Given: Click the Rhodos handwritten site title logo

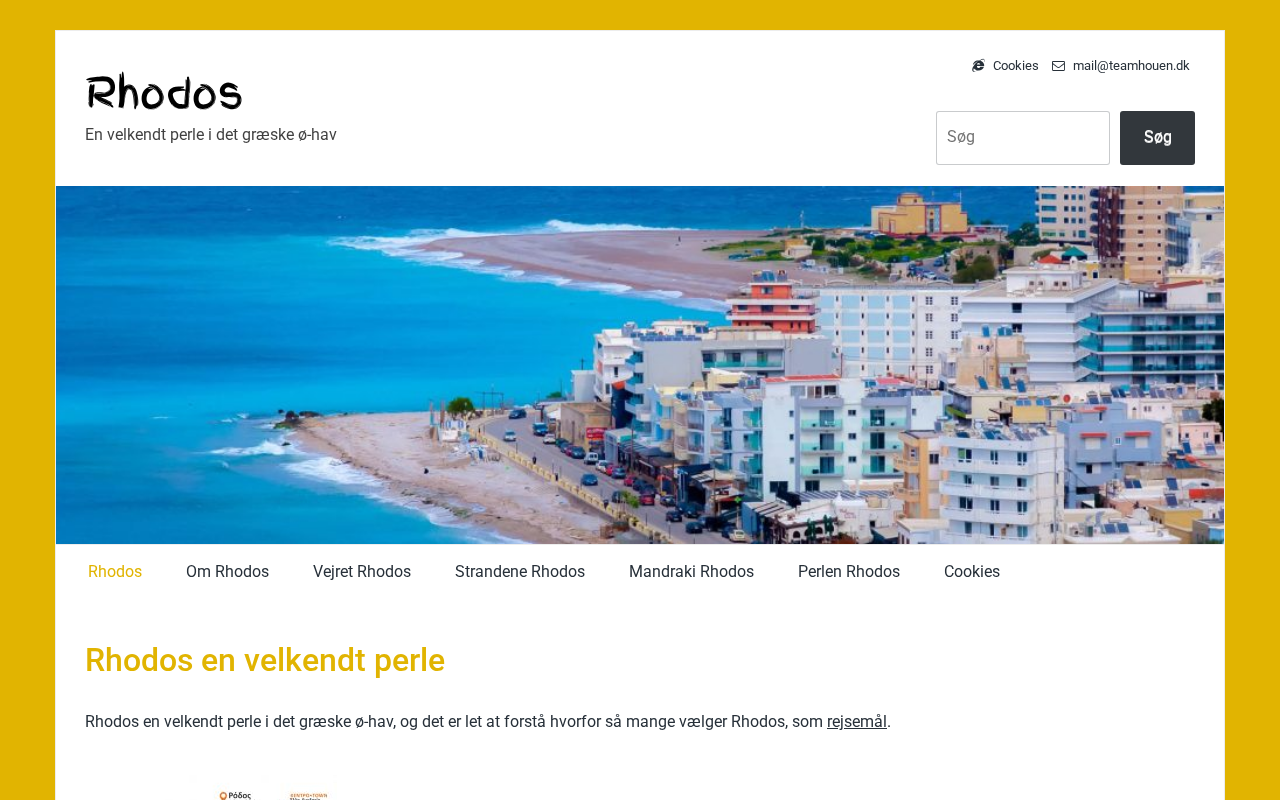Looking at the screenshot, I should point(164,92).
